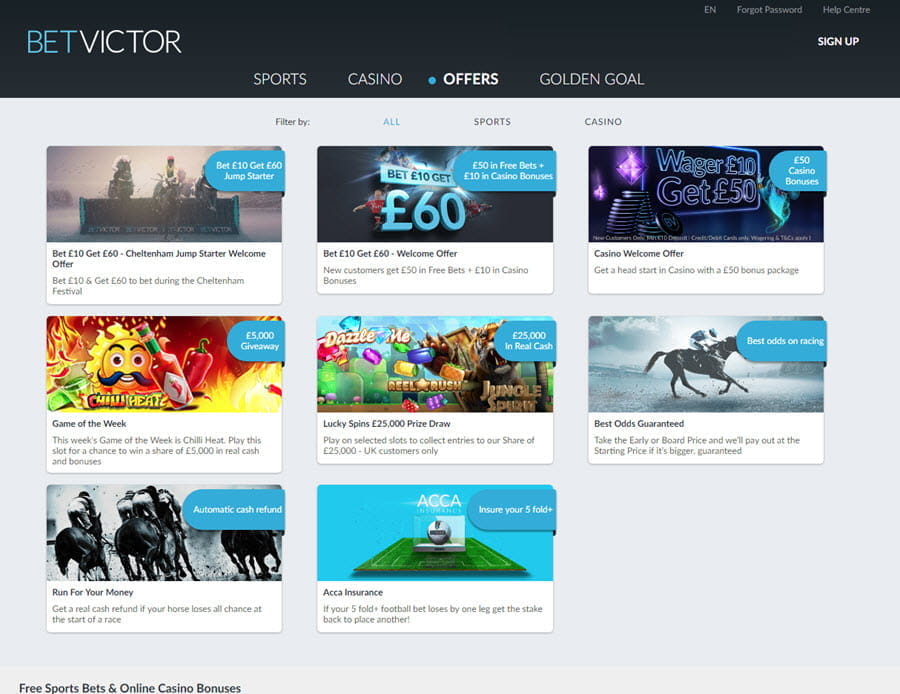
Task: Open the Help Centre link
Action: click(x=846, y=10)
